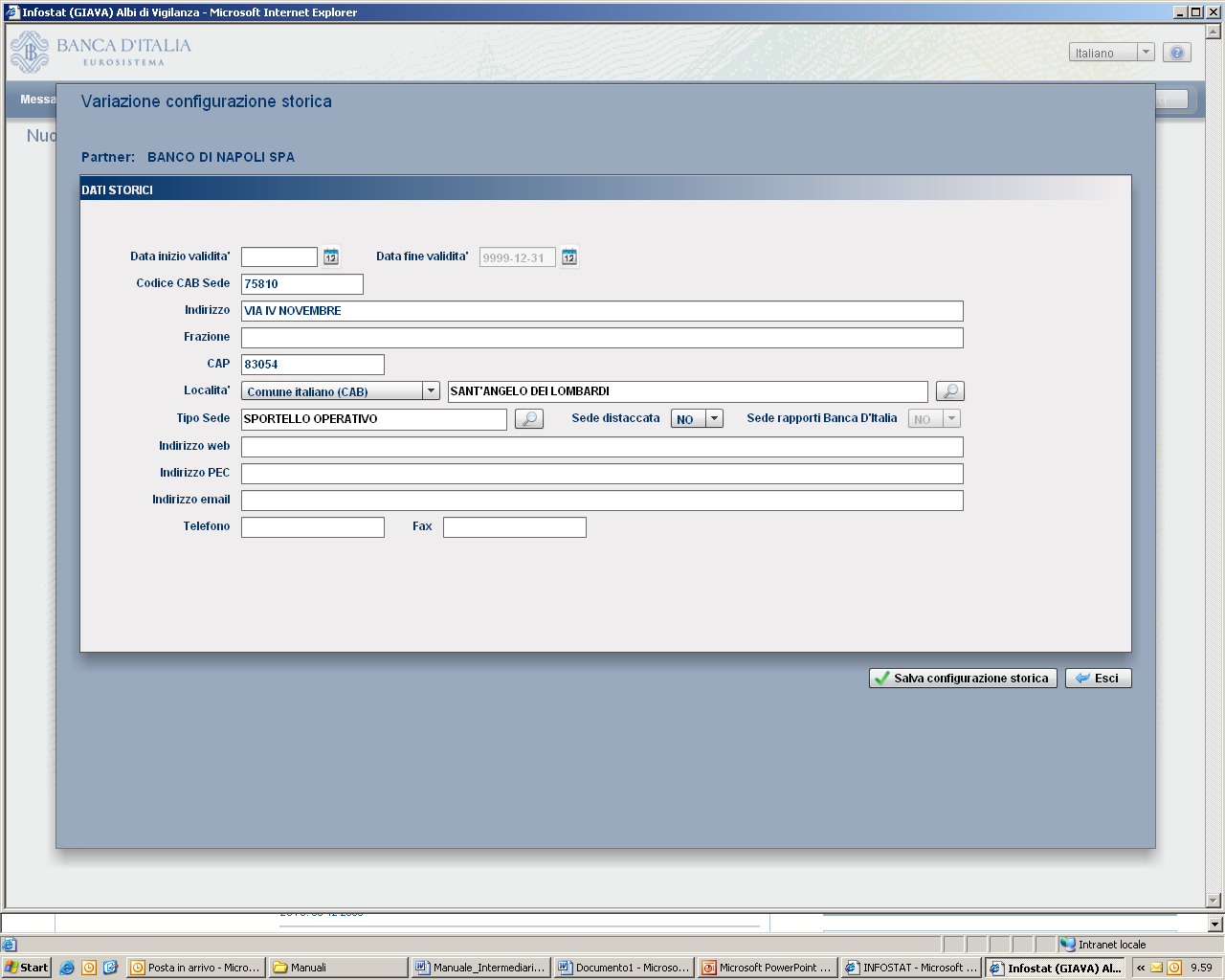Click the Telefono input field
This screenshot has height=980, width=1225.
(x=313, y=527)
